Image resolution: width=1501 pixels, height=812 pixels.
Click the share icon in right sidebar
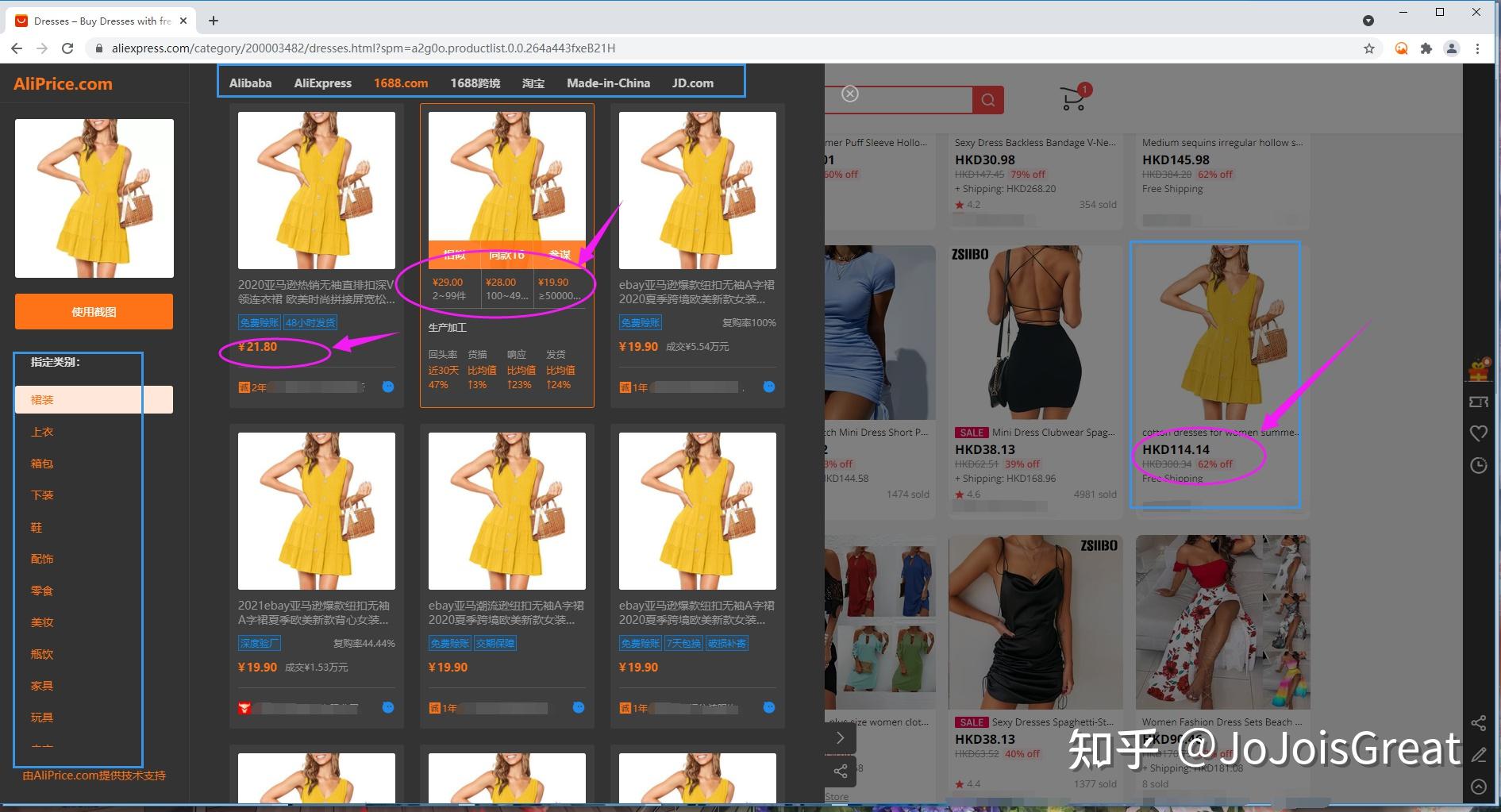click(1478, 723)
